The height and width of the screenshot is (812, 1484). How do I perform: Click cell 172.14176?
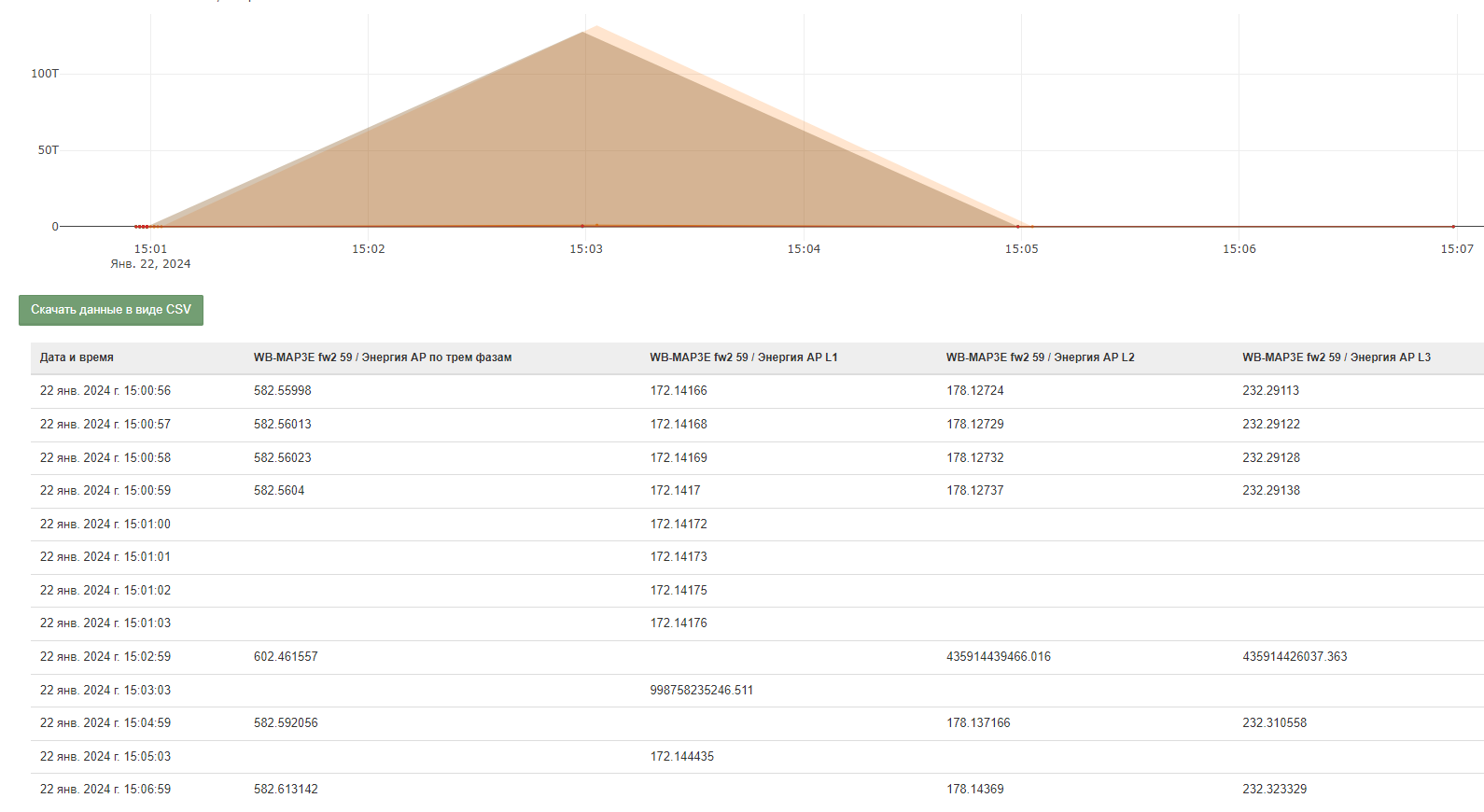pos(679,623)
